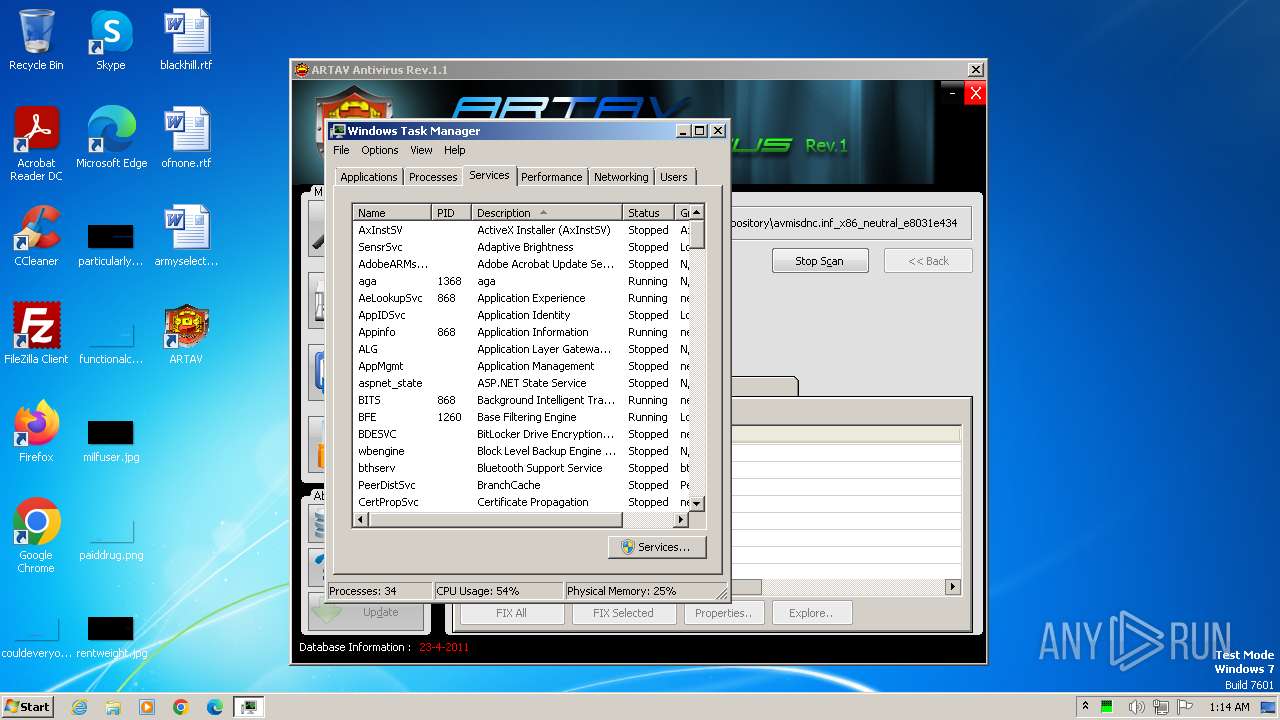Open the Task Manager File menu

pyautogui.click(x=341, y=150)
